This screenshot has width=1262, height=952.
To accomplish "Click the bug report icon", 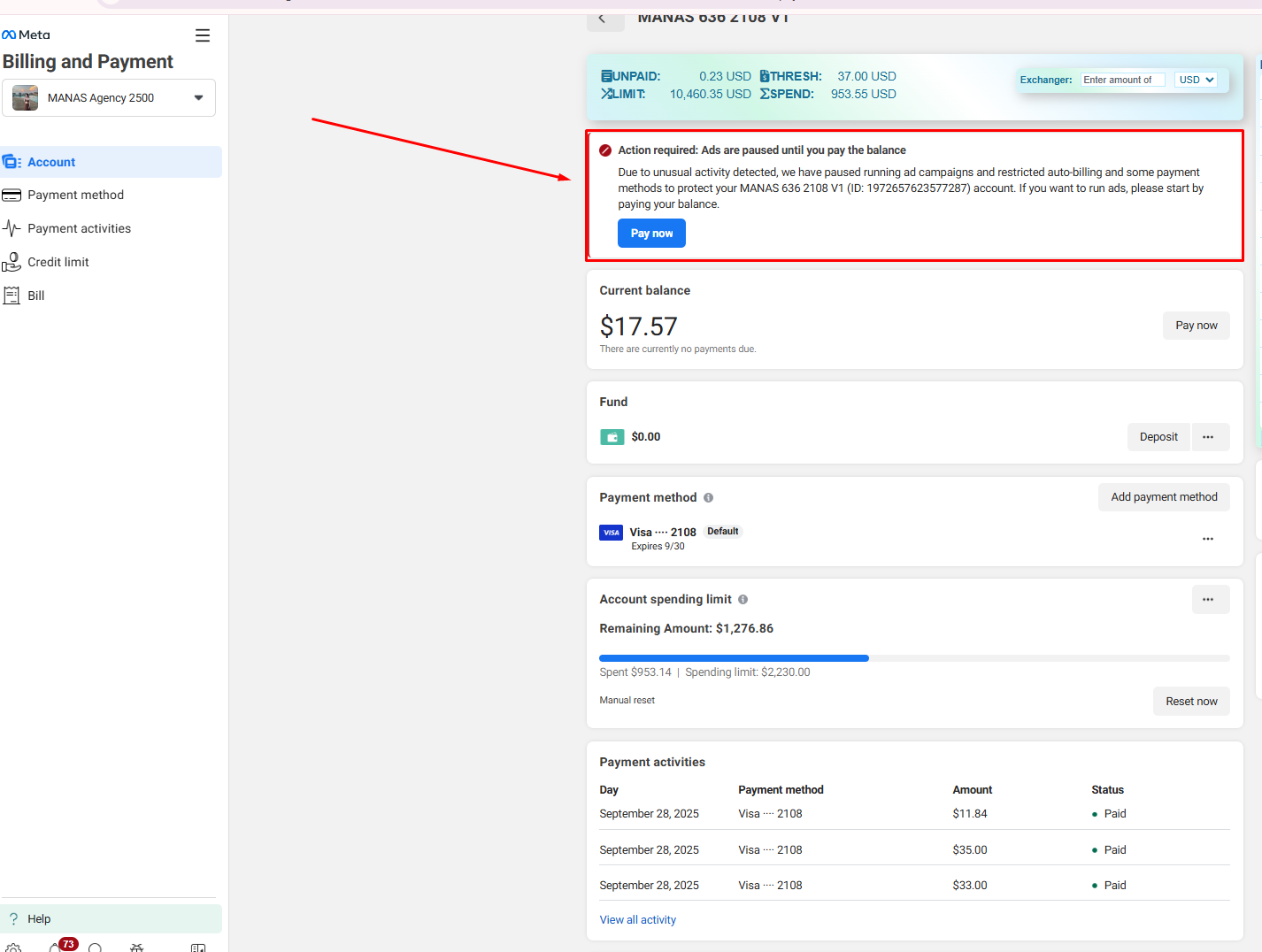I will [136, 948].
